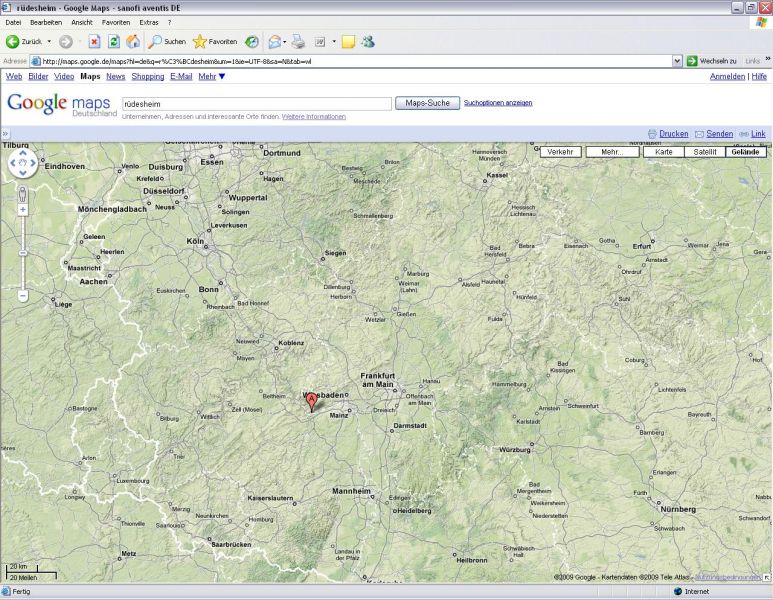Click the Messenger people toolbar icon
The image size is (773, 600).
click(x=368, y=42)
